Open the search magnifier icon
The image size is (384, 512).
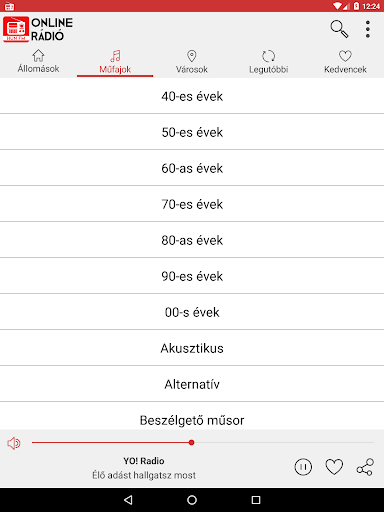pos(339,29)
